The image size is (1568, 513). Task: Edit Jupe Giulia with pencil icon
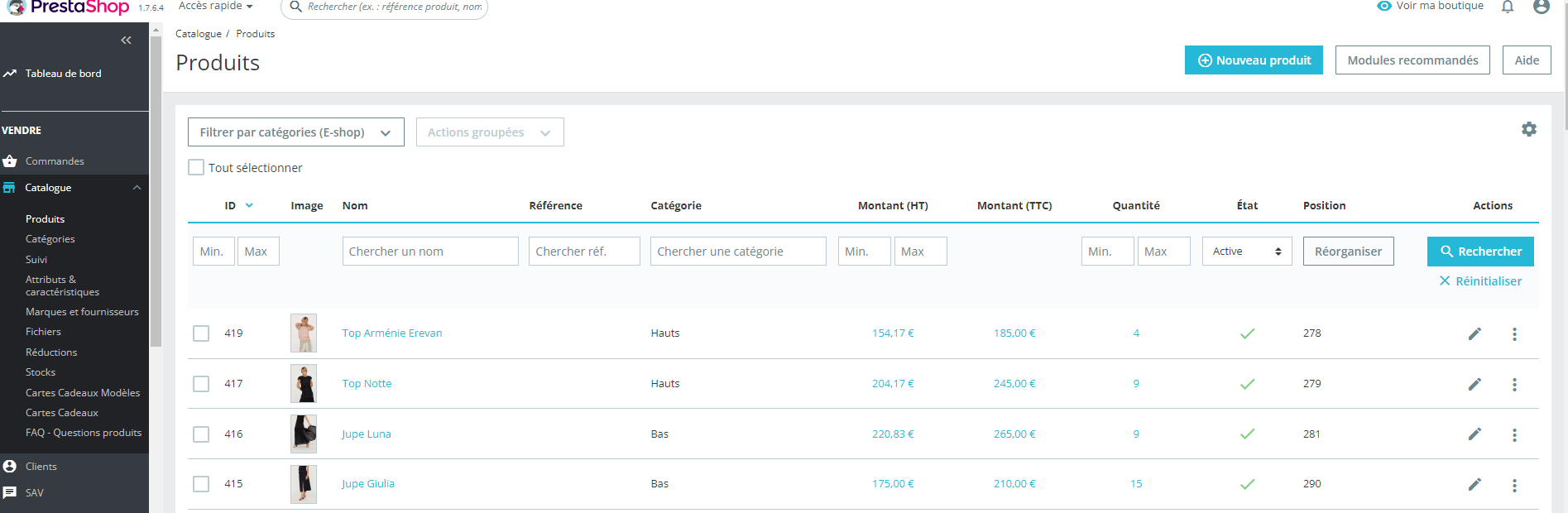click(x=1474, y=484)
